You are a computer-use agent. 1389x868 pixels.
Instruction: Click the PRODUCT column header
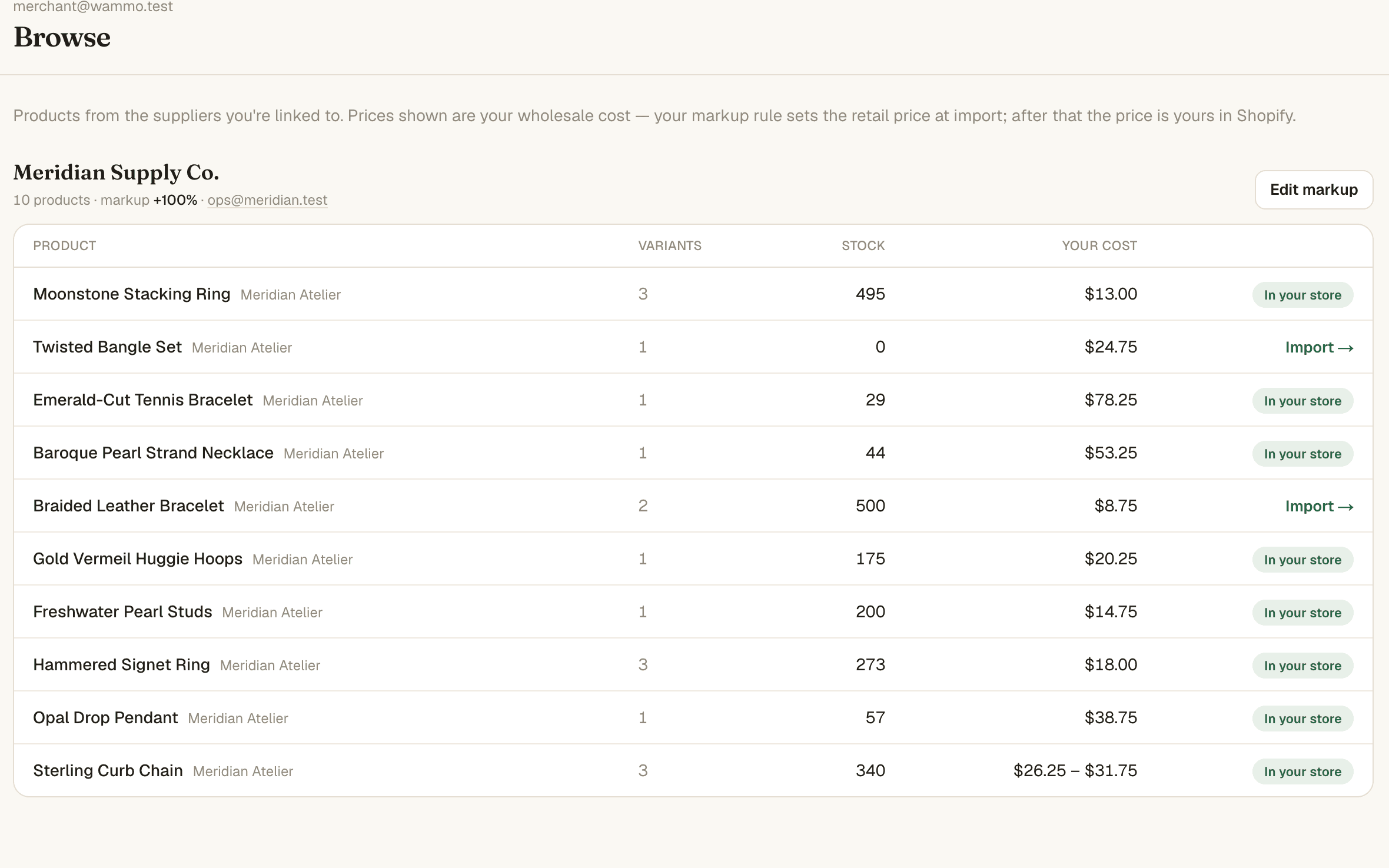coord(65,245)
